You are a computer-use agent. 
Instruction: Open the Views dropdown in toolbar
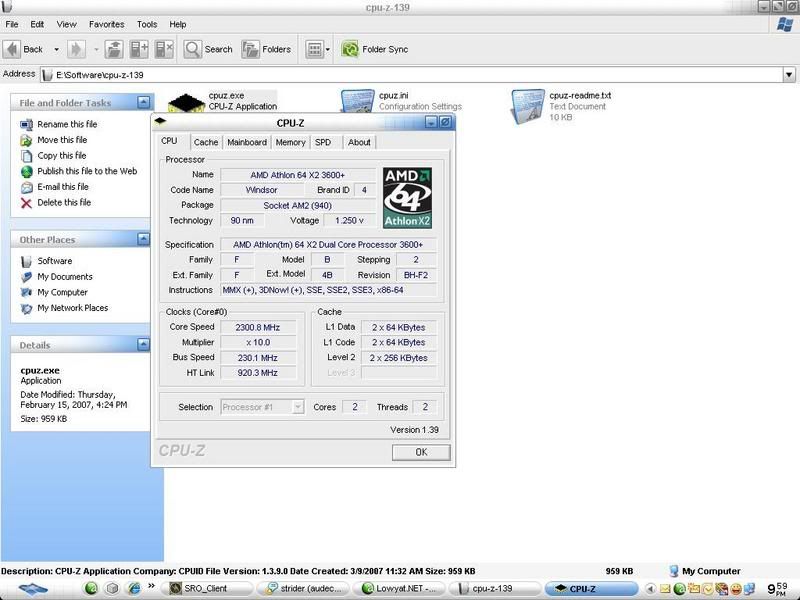[x=317, y=49]
